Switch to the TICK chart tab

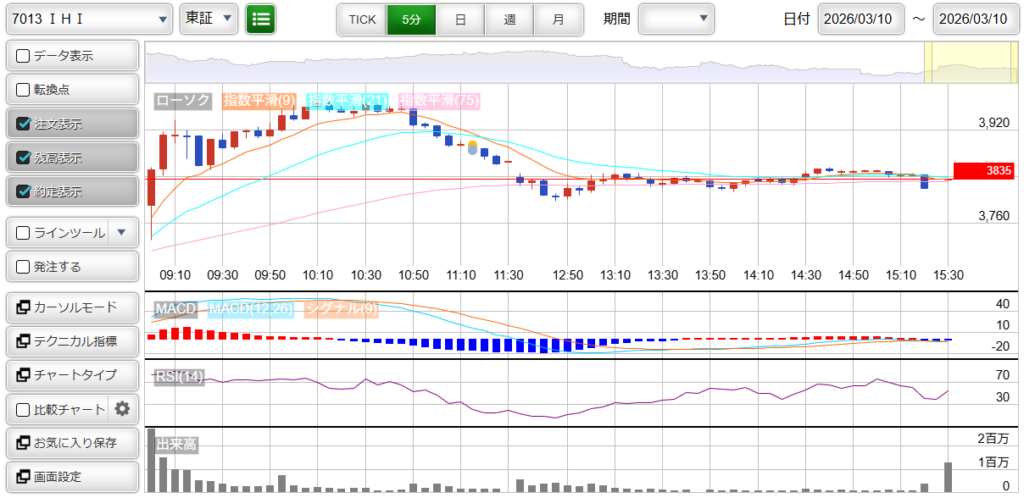361,19
